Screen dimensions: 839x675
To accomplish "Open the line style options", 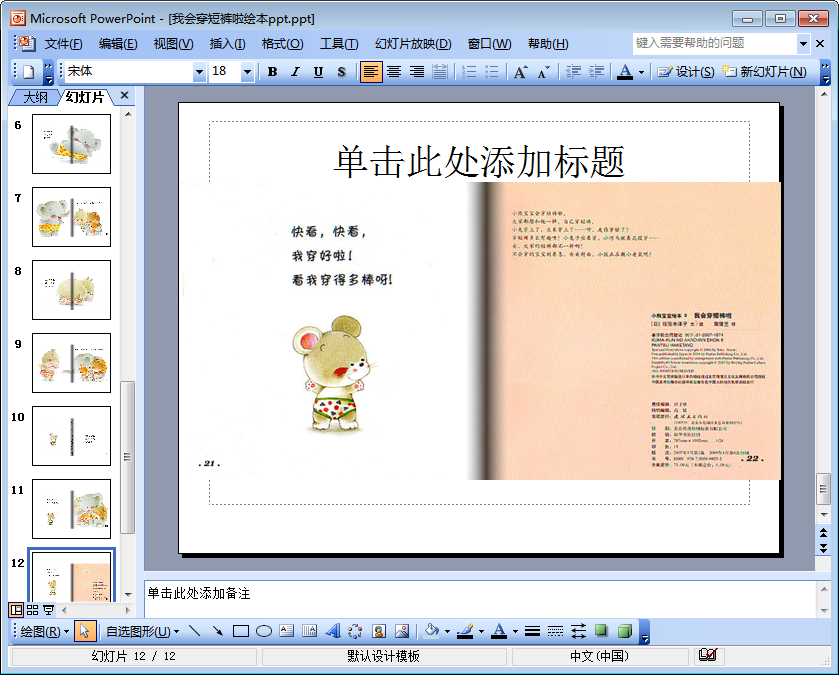I will click(532, 631).
